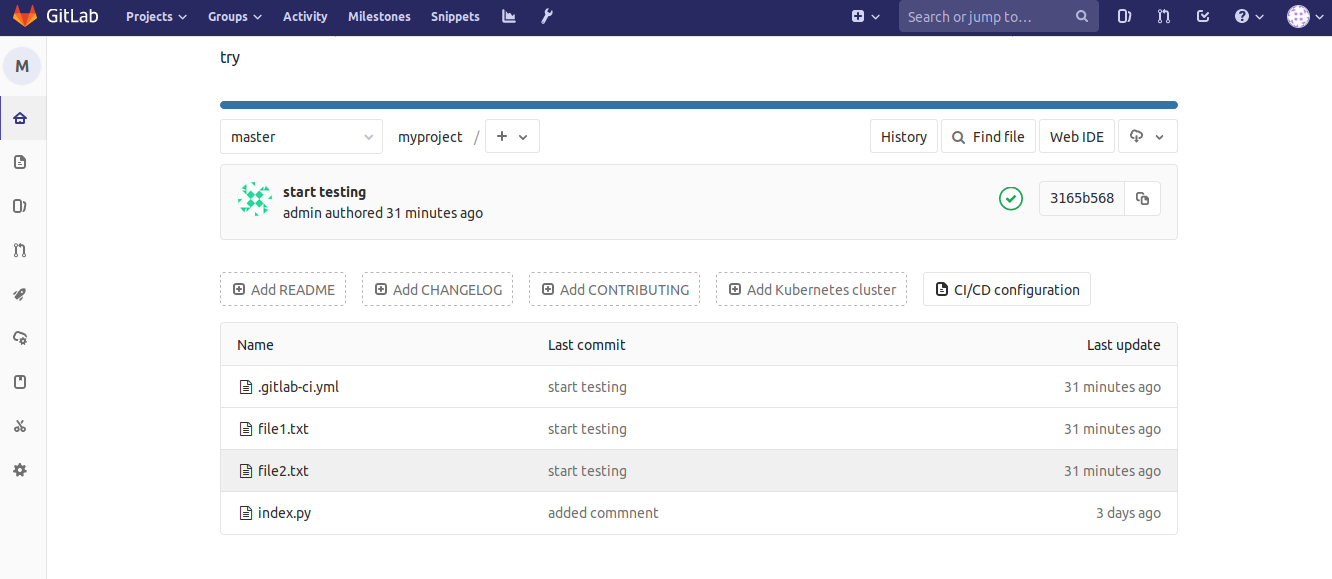This screenshot has width=1332, height=579.
Task: Expand the Projects menu
Action: tap(156, 16)
